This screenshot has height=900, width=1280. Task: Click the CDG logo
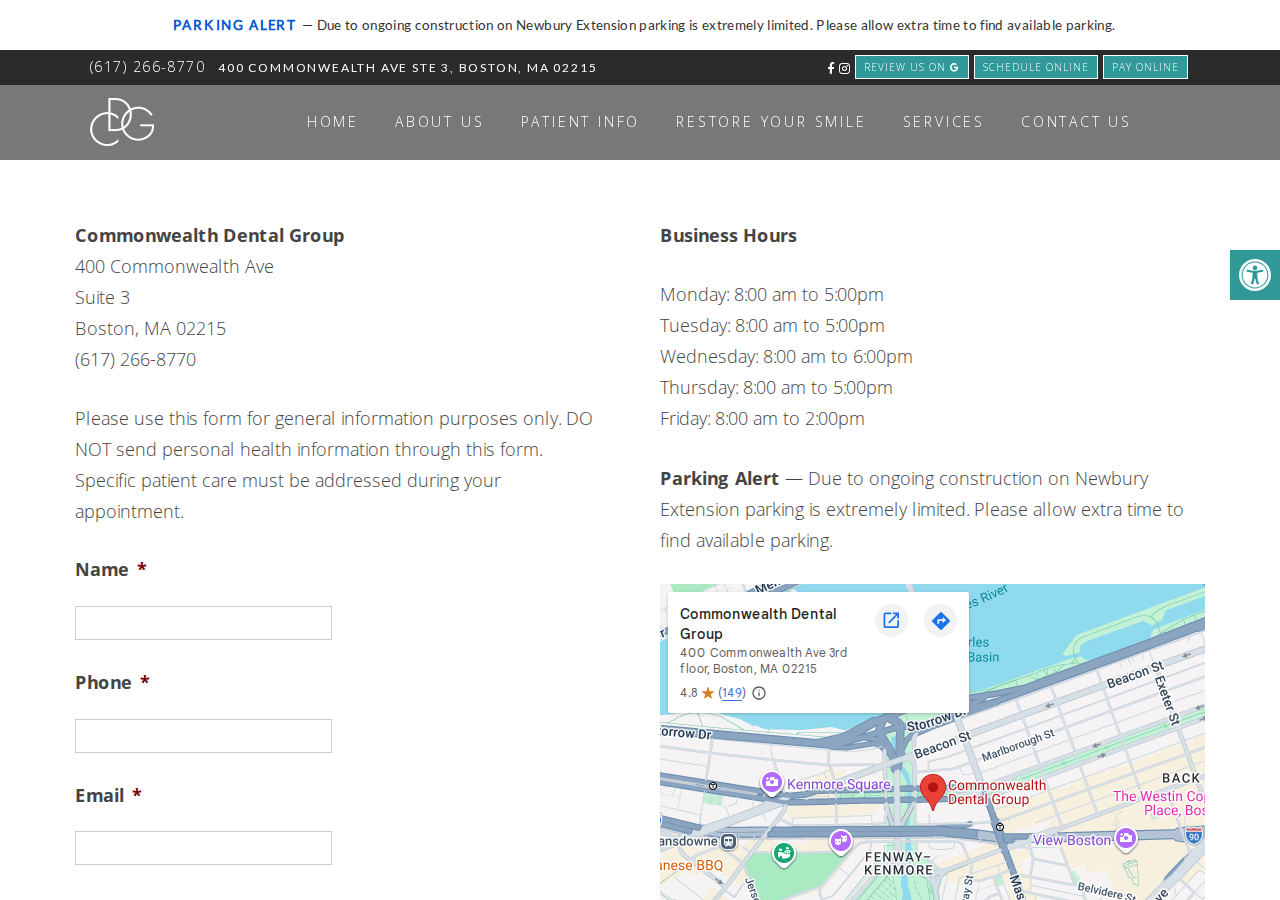point(122,122)
